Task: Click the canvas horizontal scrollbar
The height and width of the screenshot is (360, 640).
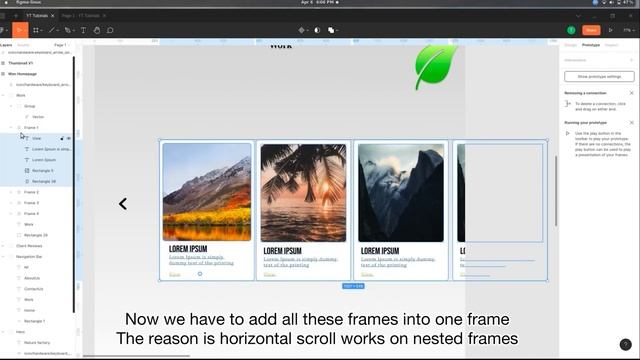Action: (136, 356)
